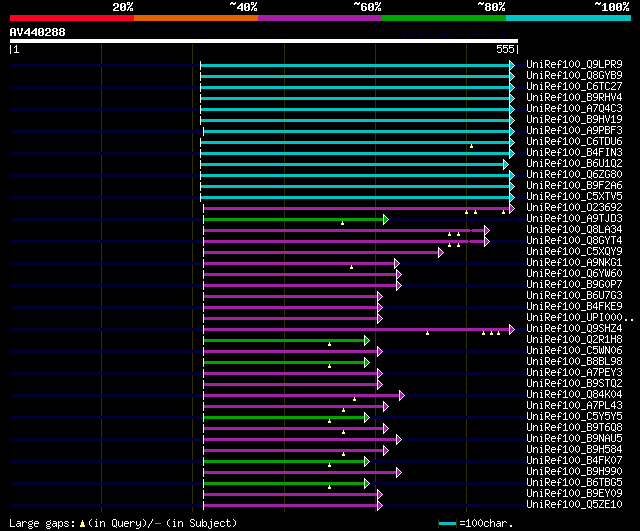Click the arrowhead ending the UniRef100_A7PL43 bar

tap(386, 407)
